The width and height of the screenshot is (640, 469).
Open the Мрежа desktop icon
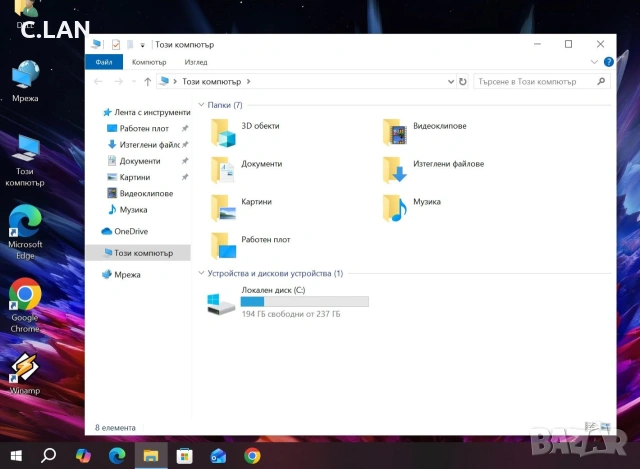25,81
